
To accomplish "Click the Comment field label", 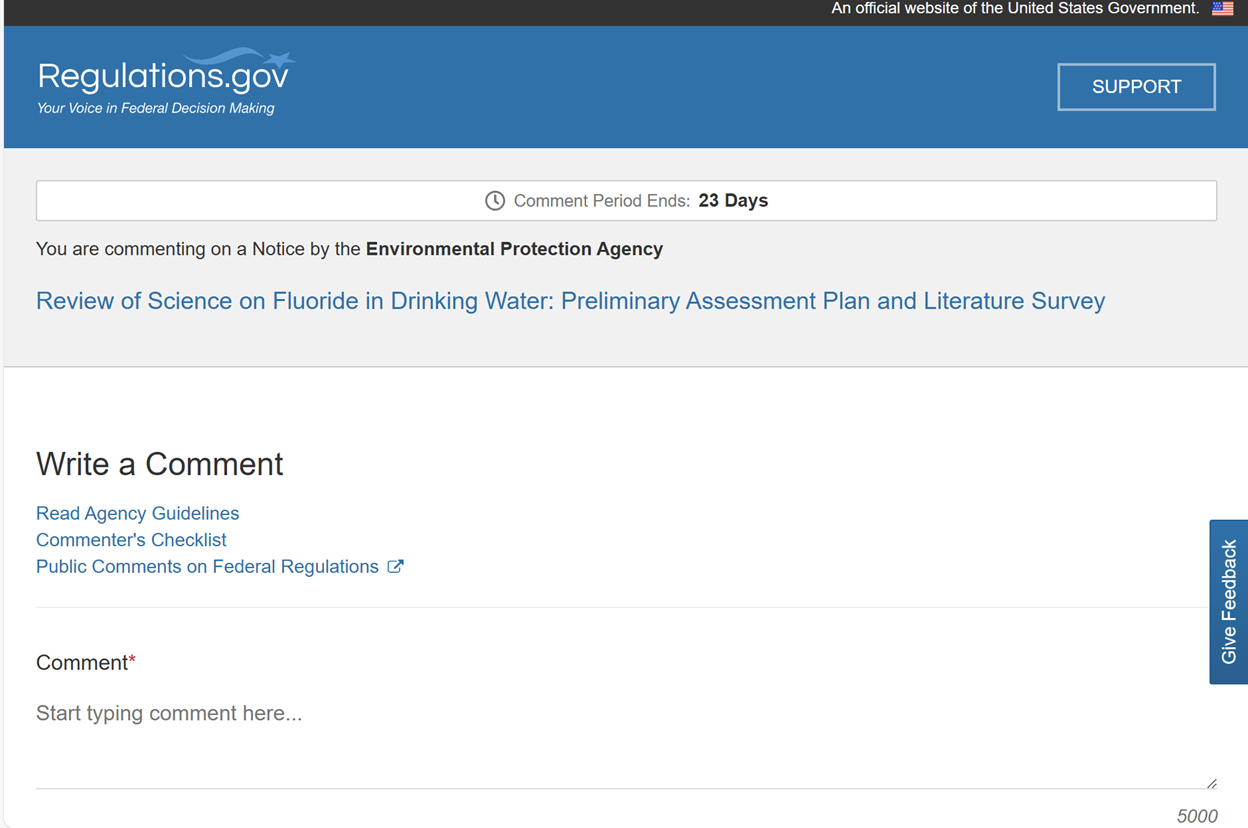I will (82, 663).
